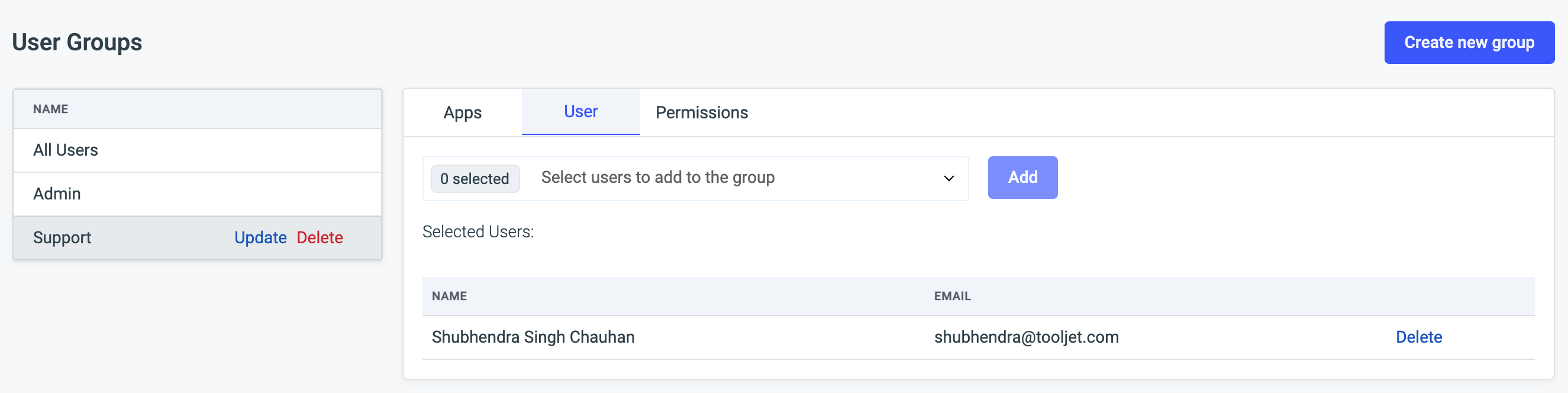The height and width of the screenshot is (393, 1568).
Task: Click NAME header in selected users table
Action: (x=449, y=296)
